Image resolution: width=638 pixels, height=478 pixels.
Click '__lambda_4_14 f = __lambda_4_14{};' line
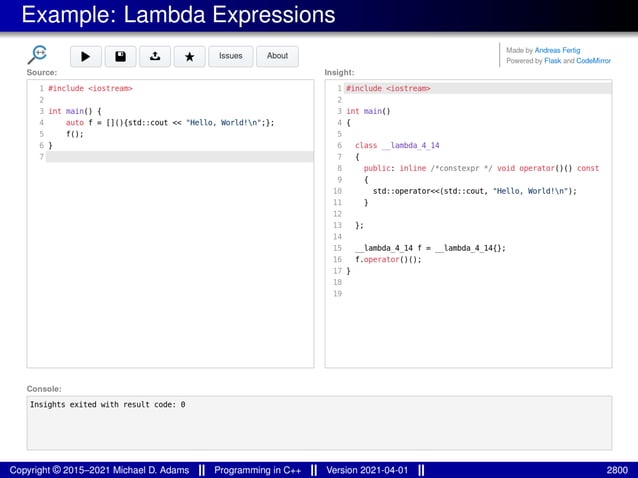(x=430, y=248)
